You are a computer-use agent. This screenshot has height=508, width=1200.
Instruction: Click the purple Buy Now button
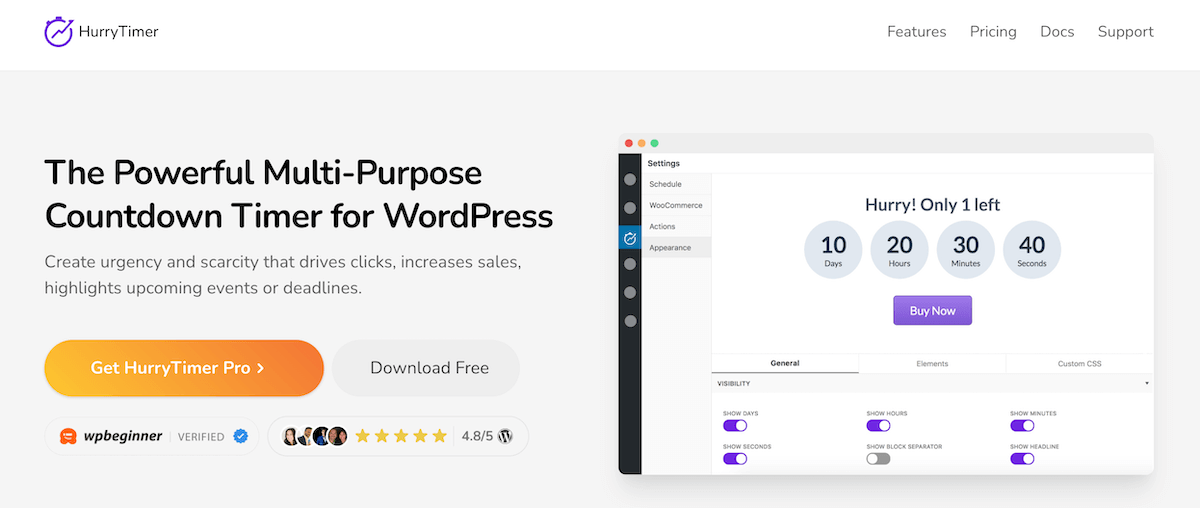(932, 311)
